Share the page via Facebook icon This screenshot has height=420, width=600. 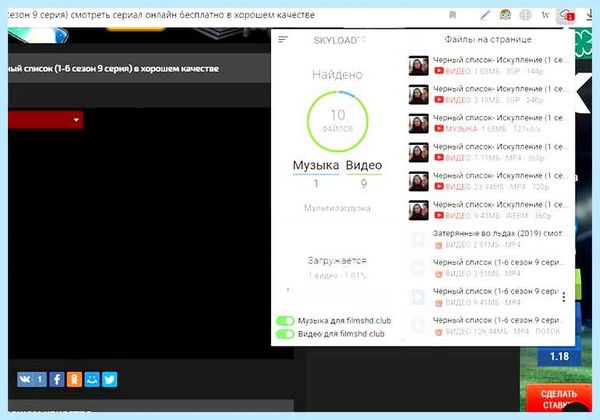[x=57, y=379]
